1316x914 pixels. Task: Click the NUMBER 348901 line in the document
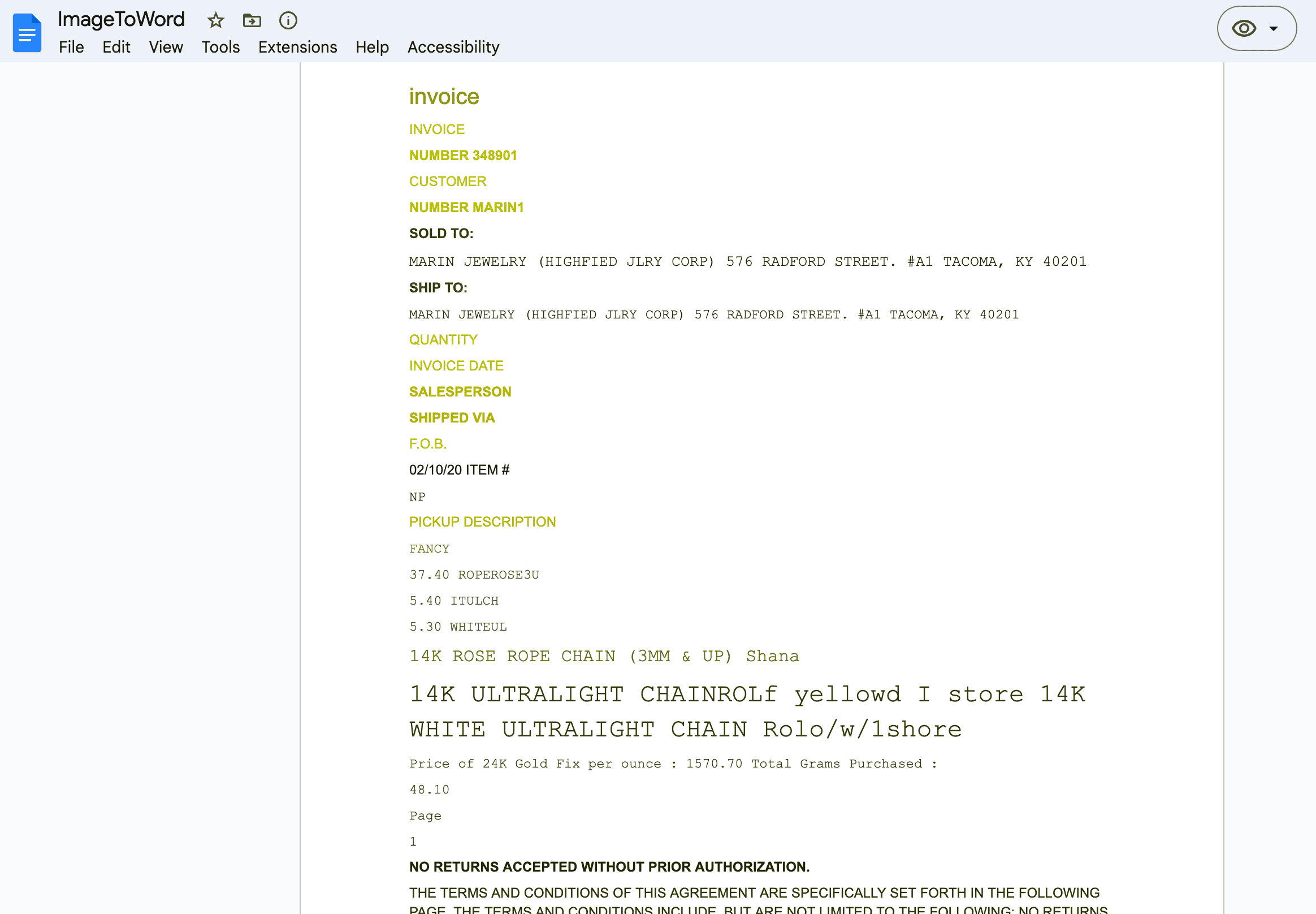click(x=462, y=155)
